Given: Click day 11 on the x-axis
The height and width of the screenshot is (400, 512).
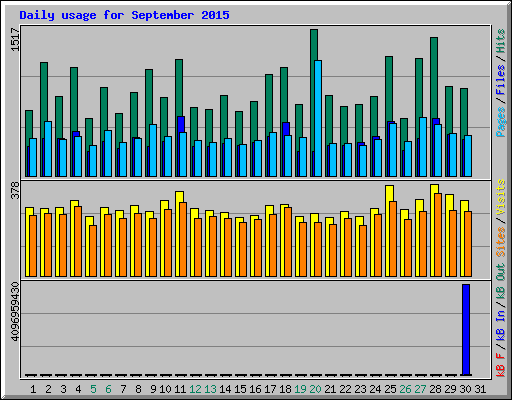Looking at the screenshot, I should [180, 389].
